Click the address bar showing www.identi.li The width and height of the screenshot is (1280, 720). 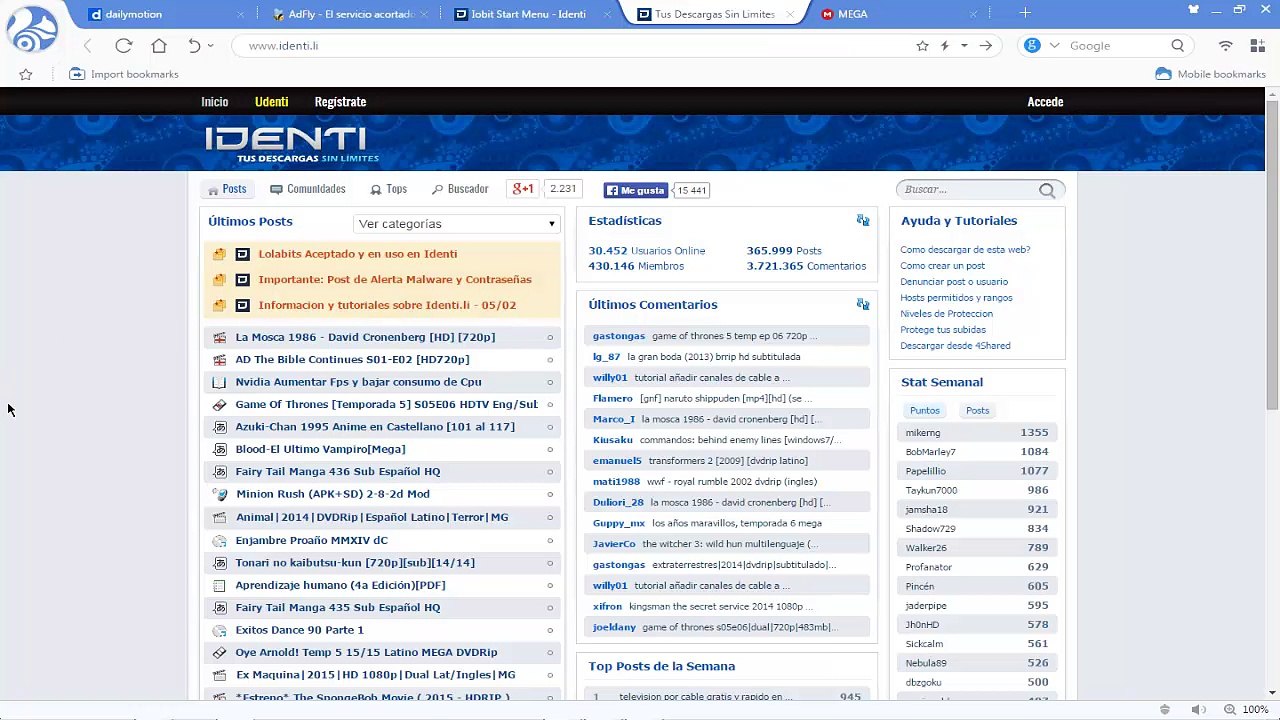[x=570, y=46]
